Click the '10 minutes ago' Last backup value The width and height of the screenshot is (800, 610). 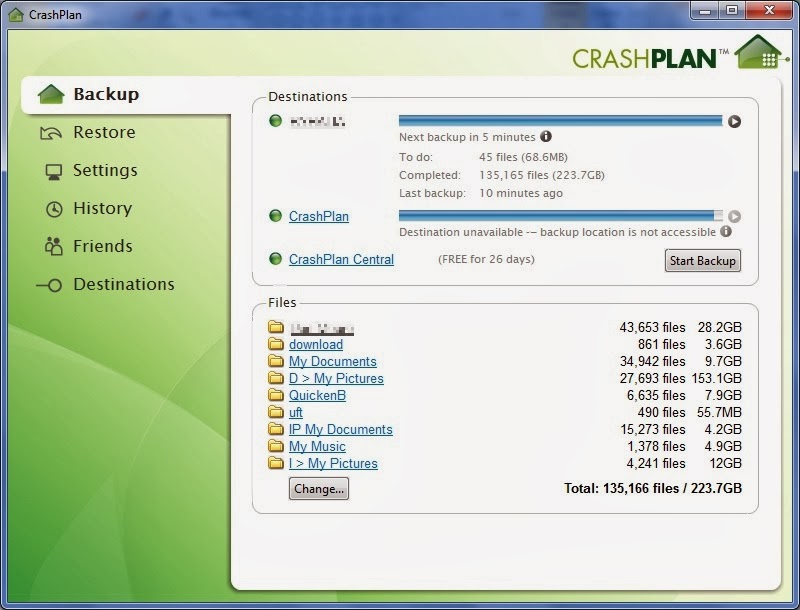coord(521,193)
